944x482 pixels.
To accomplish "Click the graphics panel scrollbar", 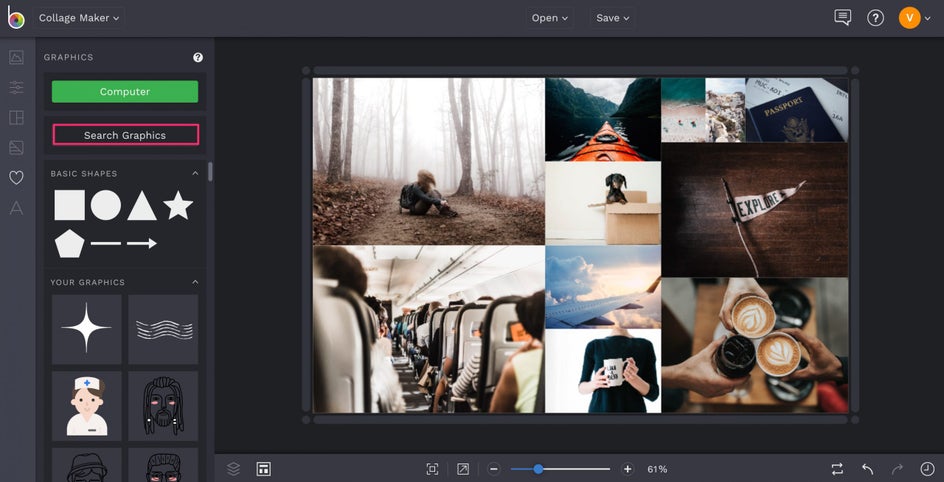I will point(210,171).
